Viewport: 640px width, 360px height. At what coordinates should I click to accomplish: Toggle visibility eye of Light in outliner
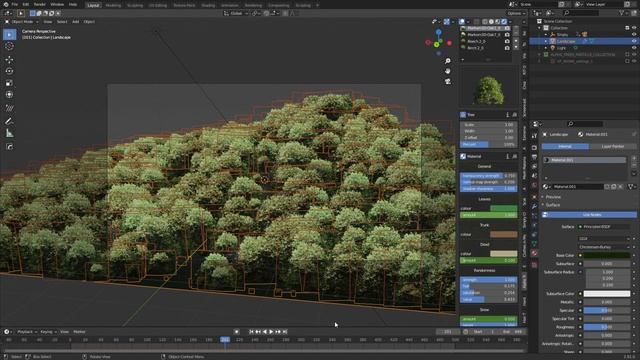pos(634,48)
